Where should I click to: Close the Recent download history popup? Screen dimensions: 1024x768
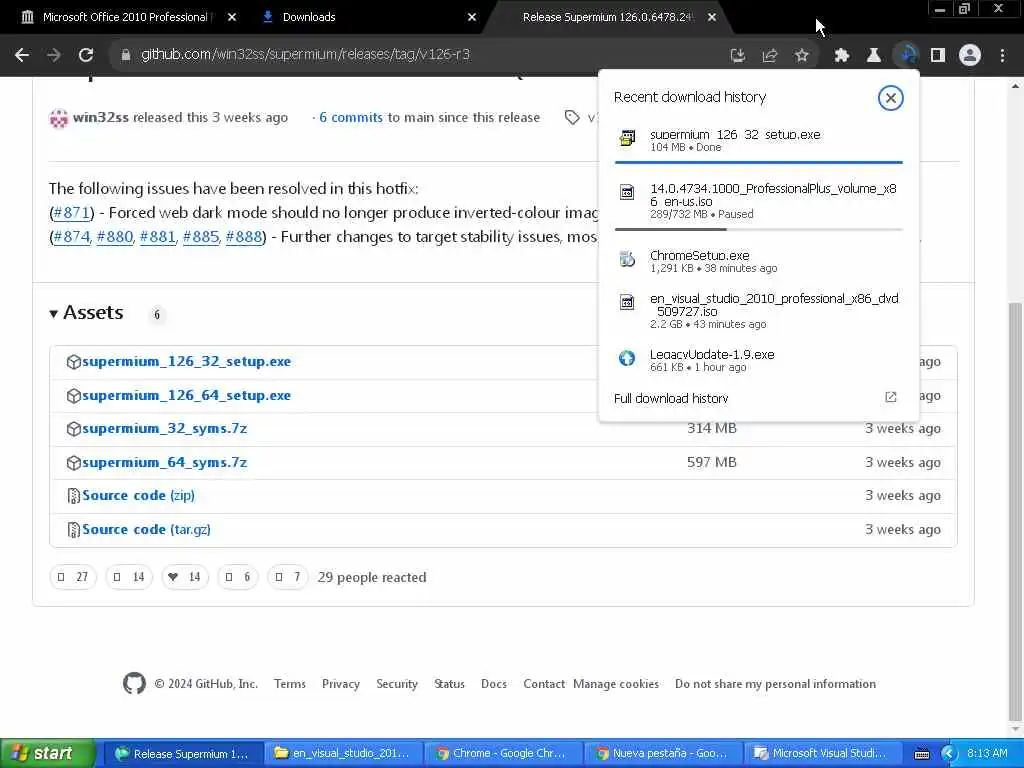point(890,98)
